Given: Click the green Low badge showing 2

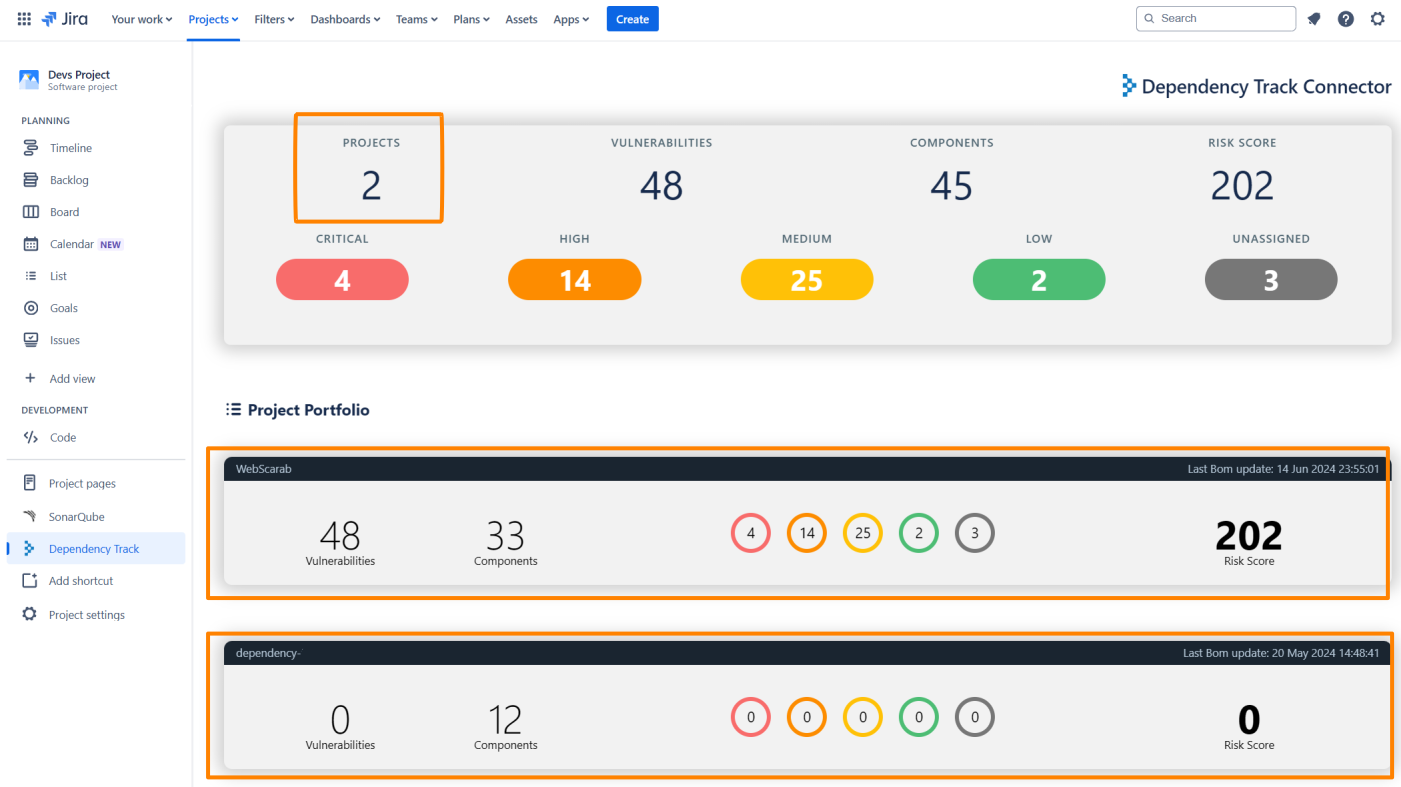Looking at the screenshot, I should tap(1039, 279).
